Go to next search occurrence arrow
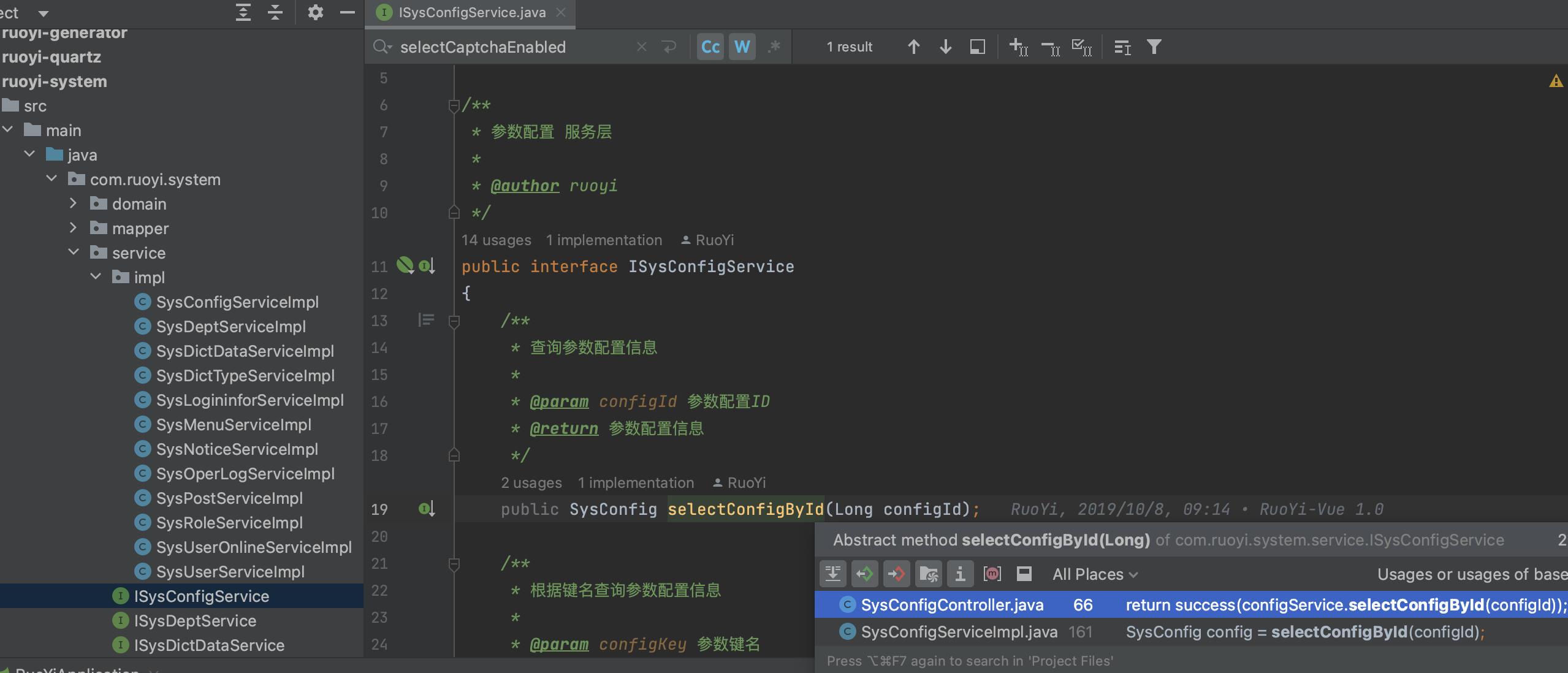 [x=945, y=47]
